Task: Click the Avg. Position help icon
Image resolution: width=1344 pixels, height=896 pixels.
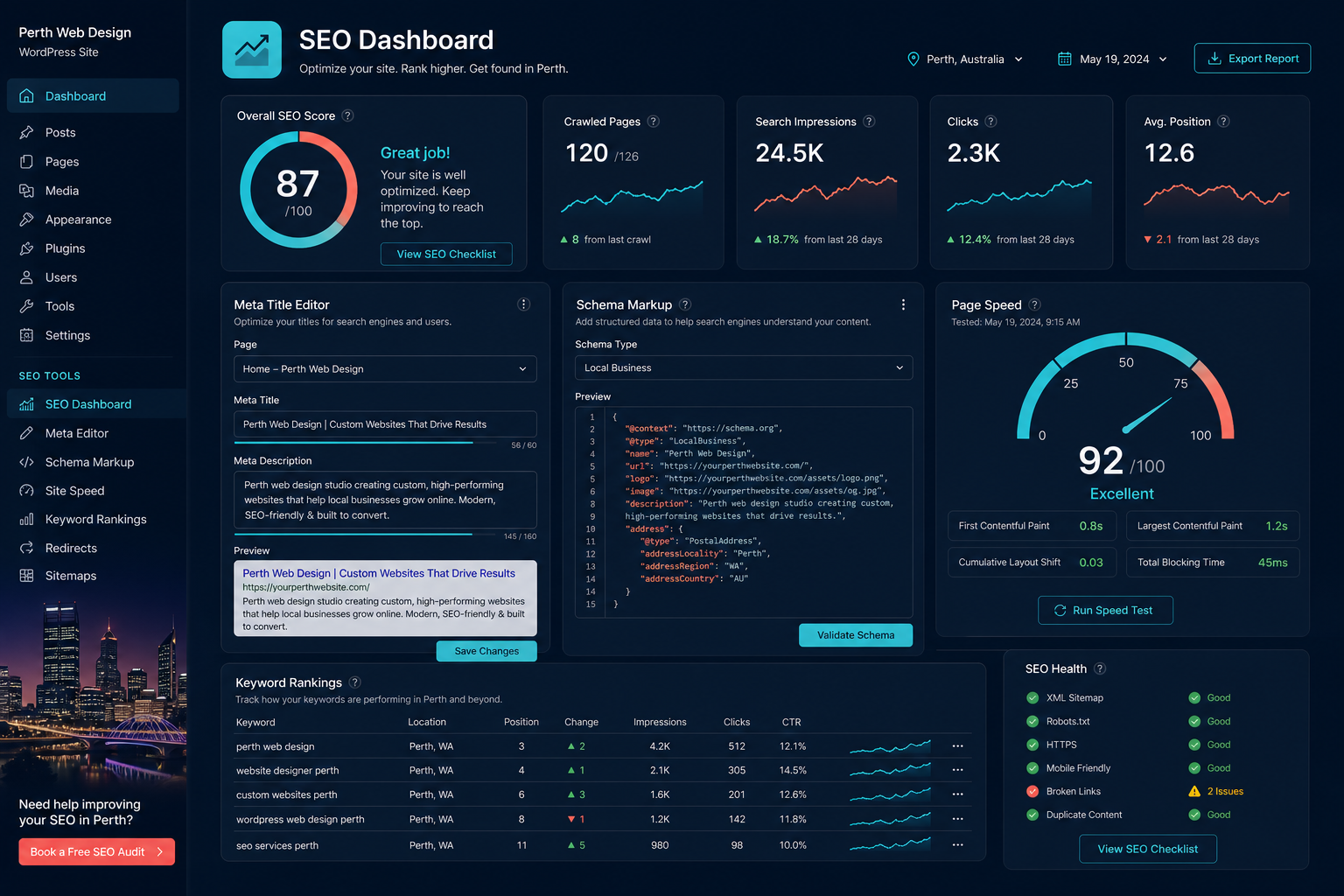Action: (1223, 122)
